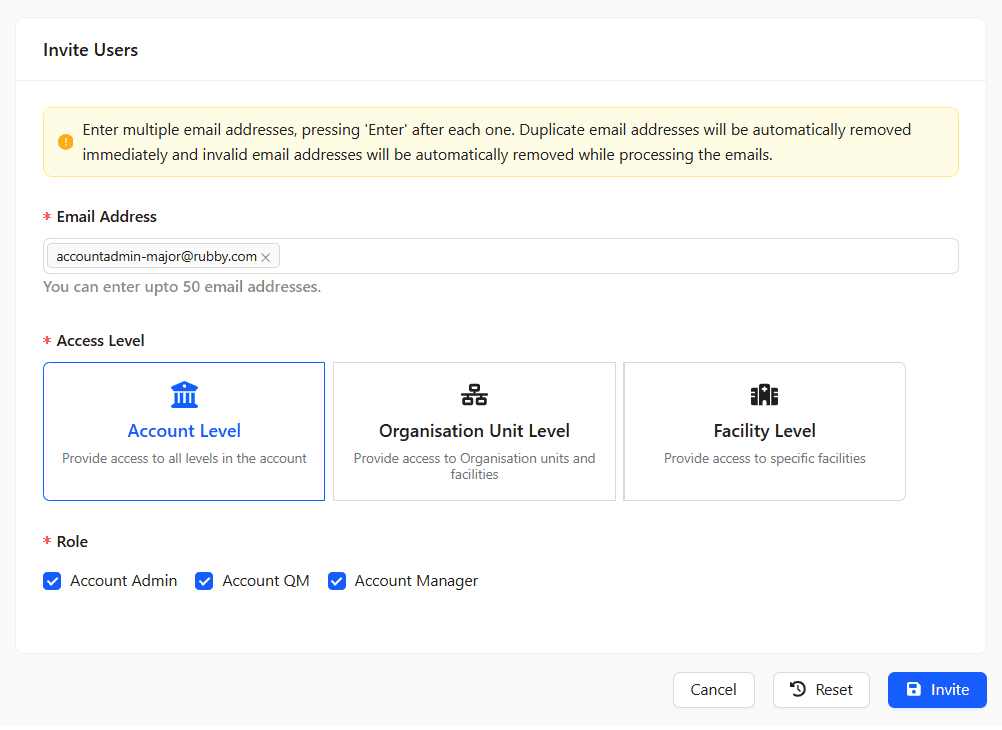
Task: Choose Facility Level access
Action: [x=763, y=431]
